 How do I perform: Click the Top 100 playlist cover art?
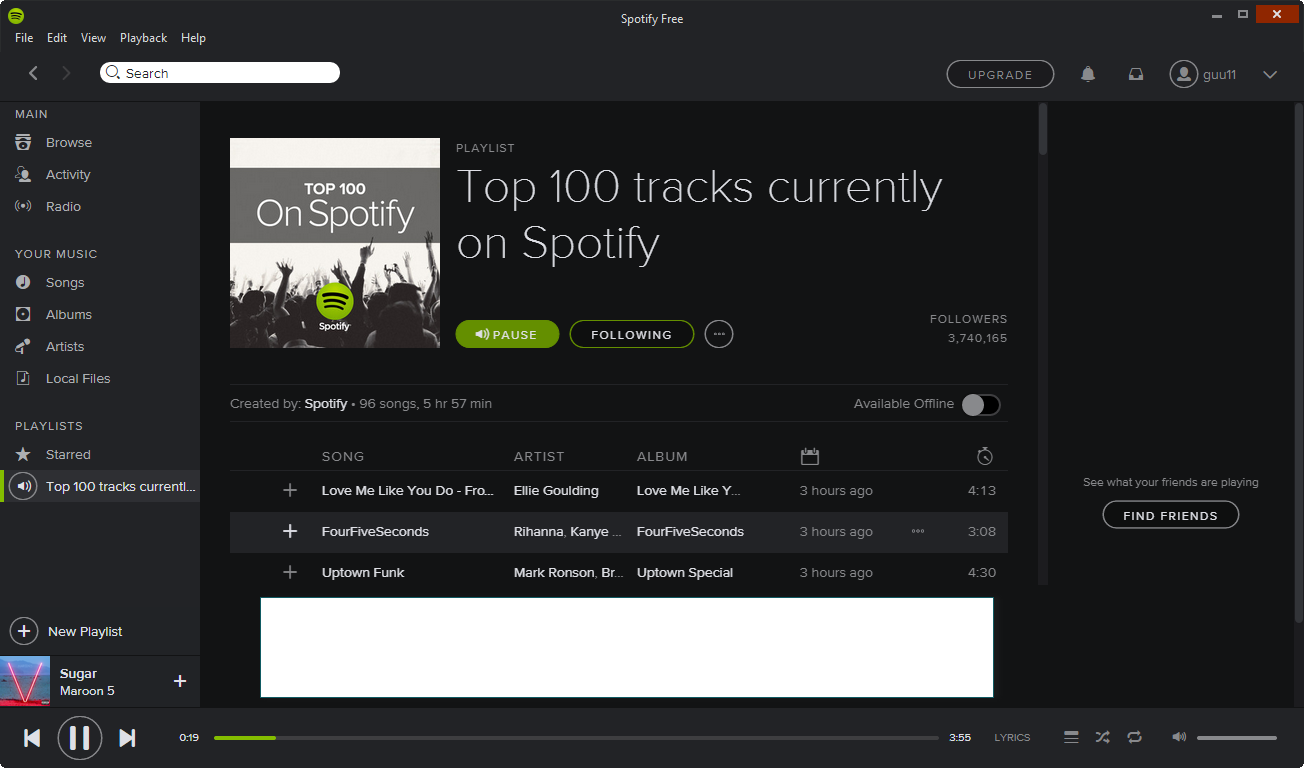[x=335, y=243]
